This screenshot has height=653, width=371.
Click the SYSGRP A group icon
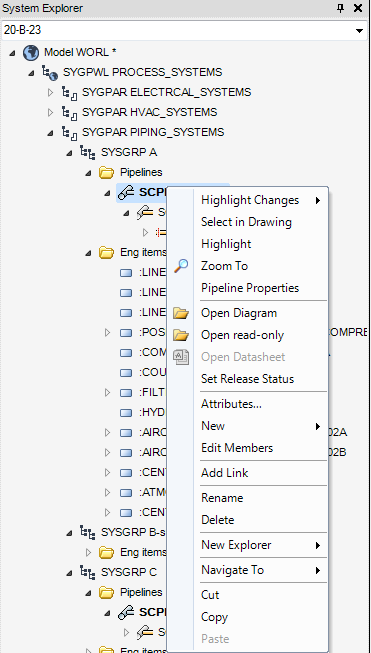[x=87, y=152]
